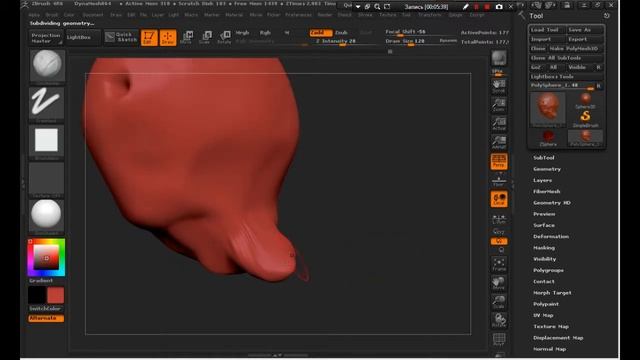Viewport: 640px width, 360px height.
Task: Click Import in Tool panel
Action: click(x=547, y=40)
